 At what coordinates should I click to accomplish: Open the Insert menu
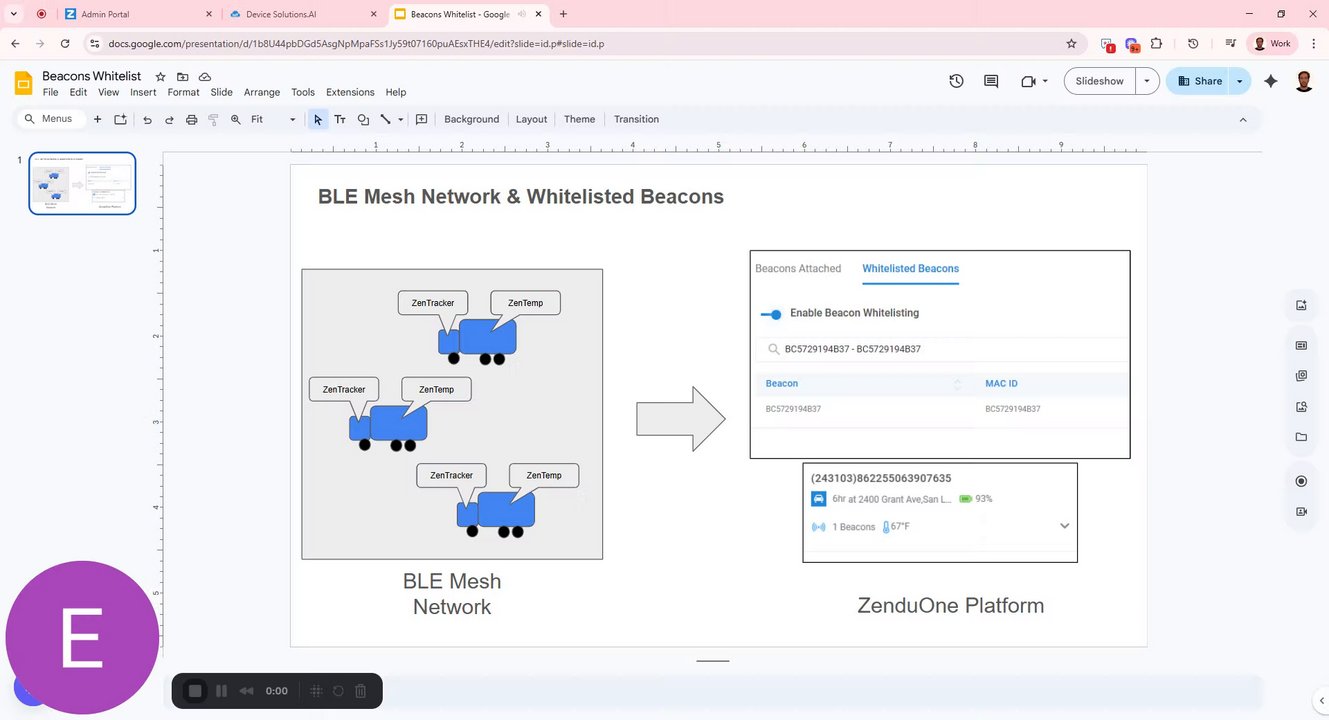[143, 92]
